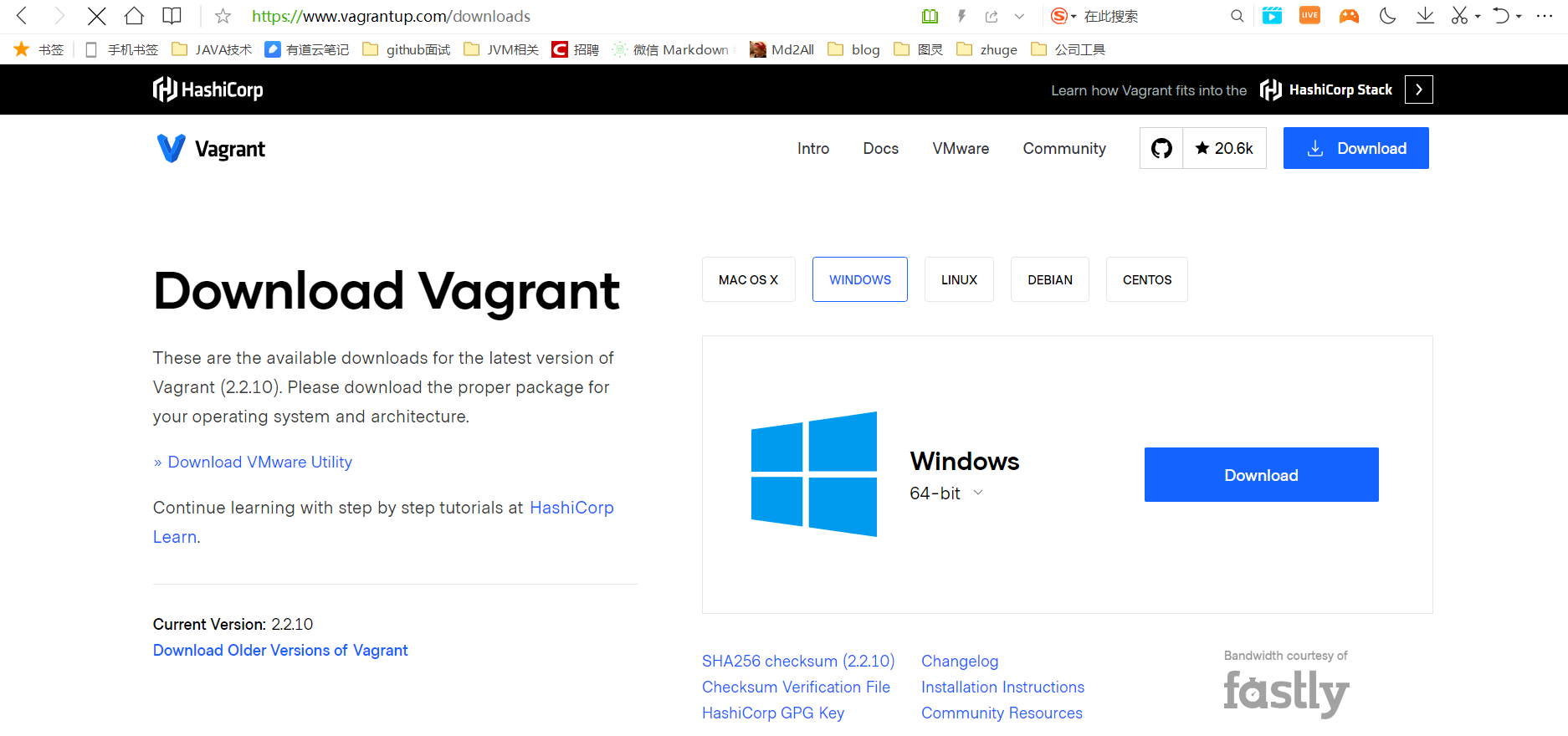This screenshot has height=736, width=1568.
Task: Toggle night mode moon icon
Action: [1387, 16]
